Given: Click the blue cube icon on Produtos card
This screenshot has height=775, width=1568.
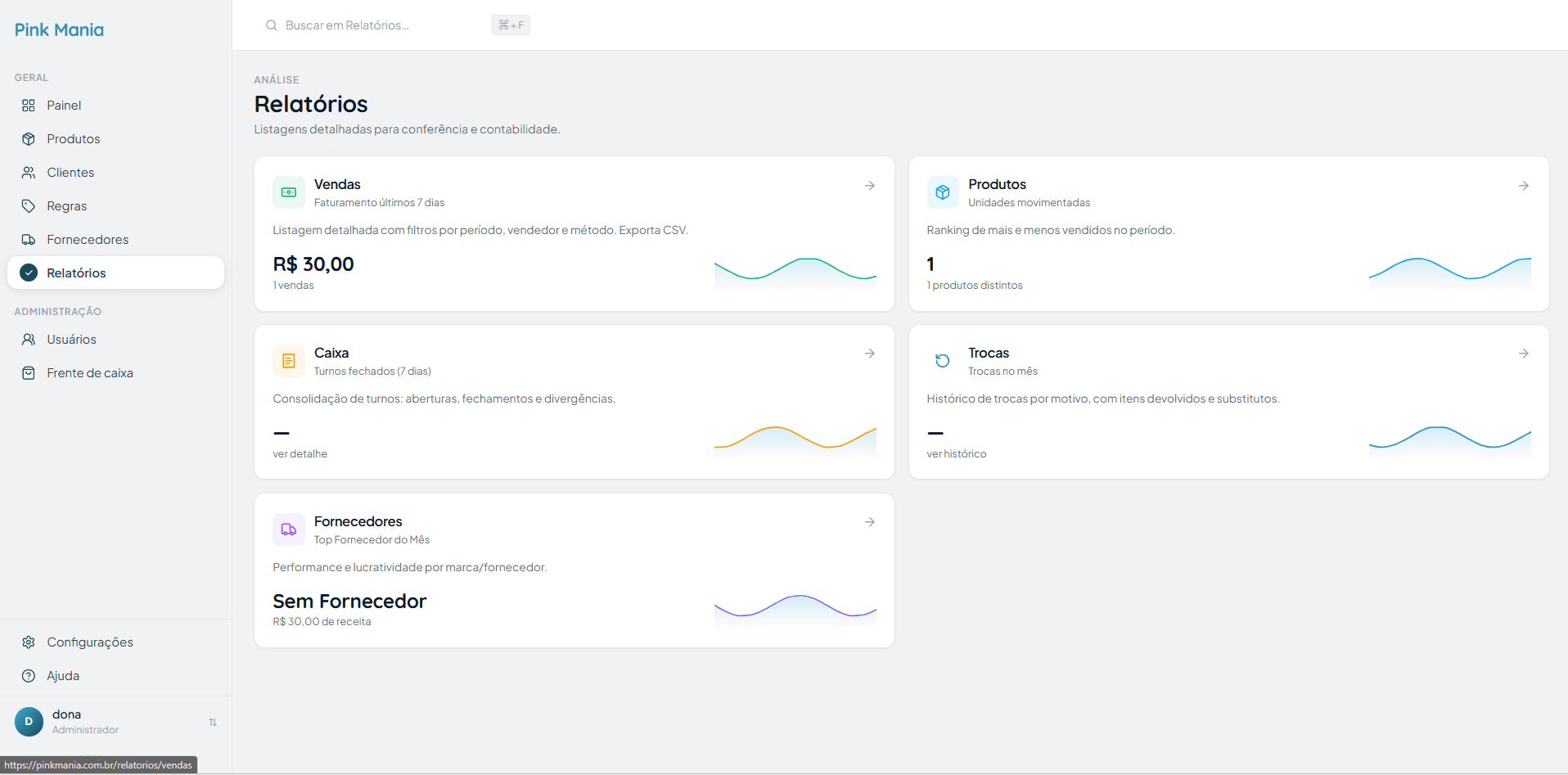Looking at the screenshot, I should point(943,192).
